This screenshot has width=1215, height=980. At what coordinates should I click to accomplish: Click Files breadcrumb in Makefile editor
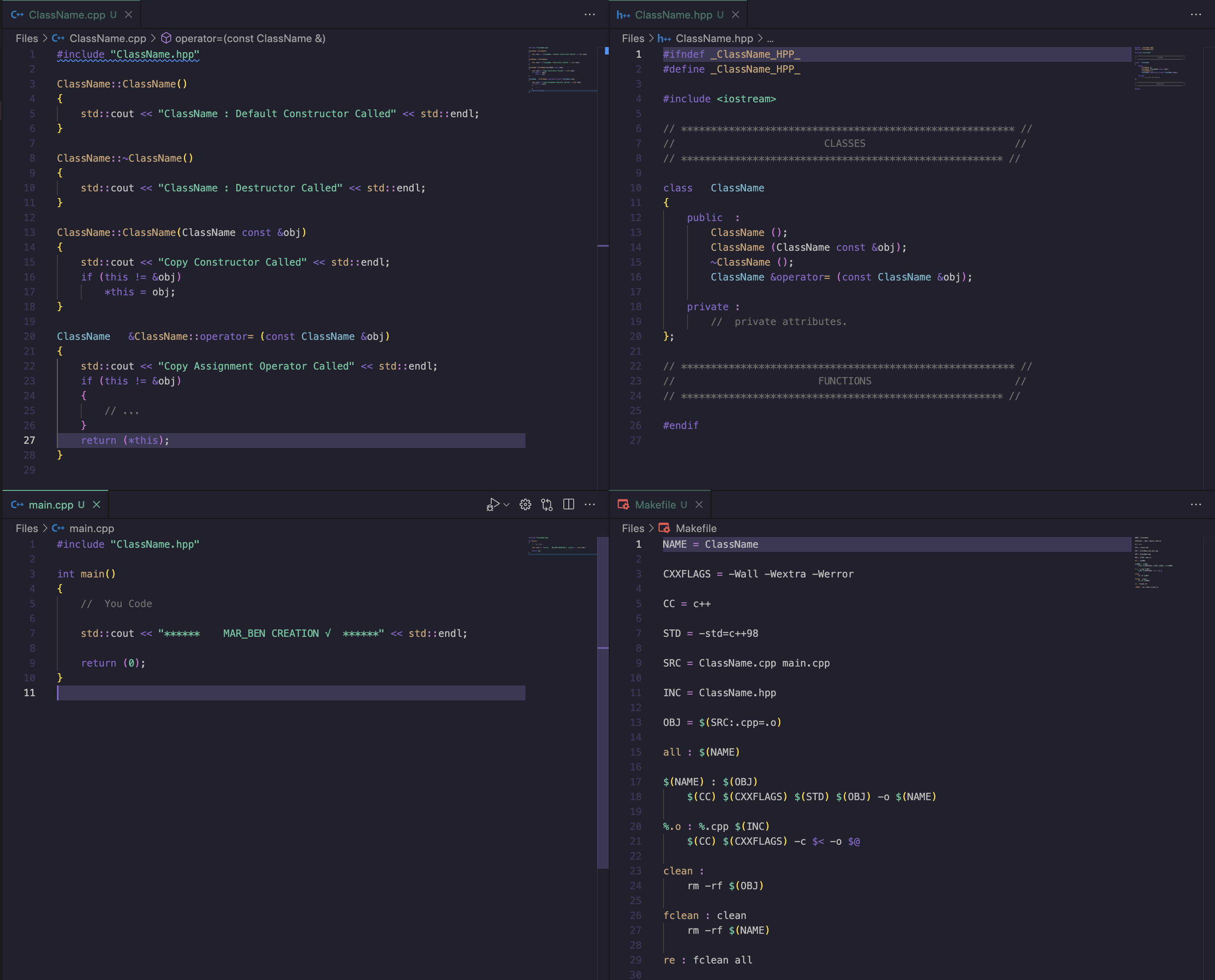click(x=633, y=528)
